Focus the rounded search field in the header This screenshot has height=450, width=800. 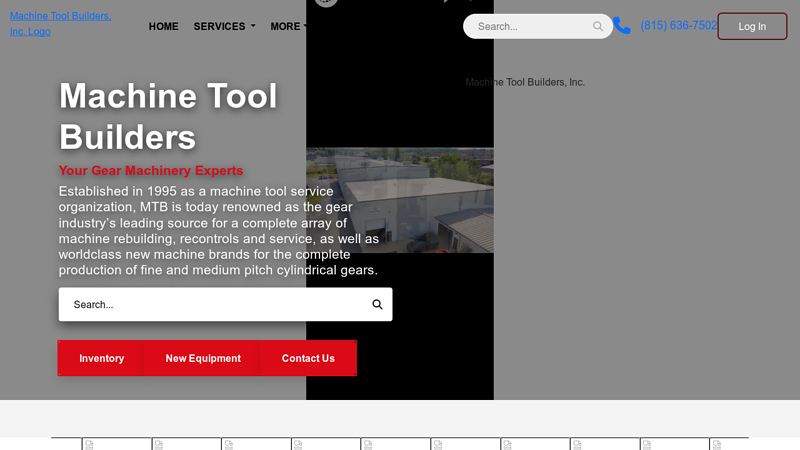coord(530,27)
